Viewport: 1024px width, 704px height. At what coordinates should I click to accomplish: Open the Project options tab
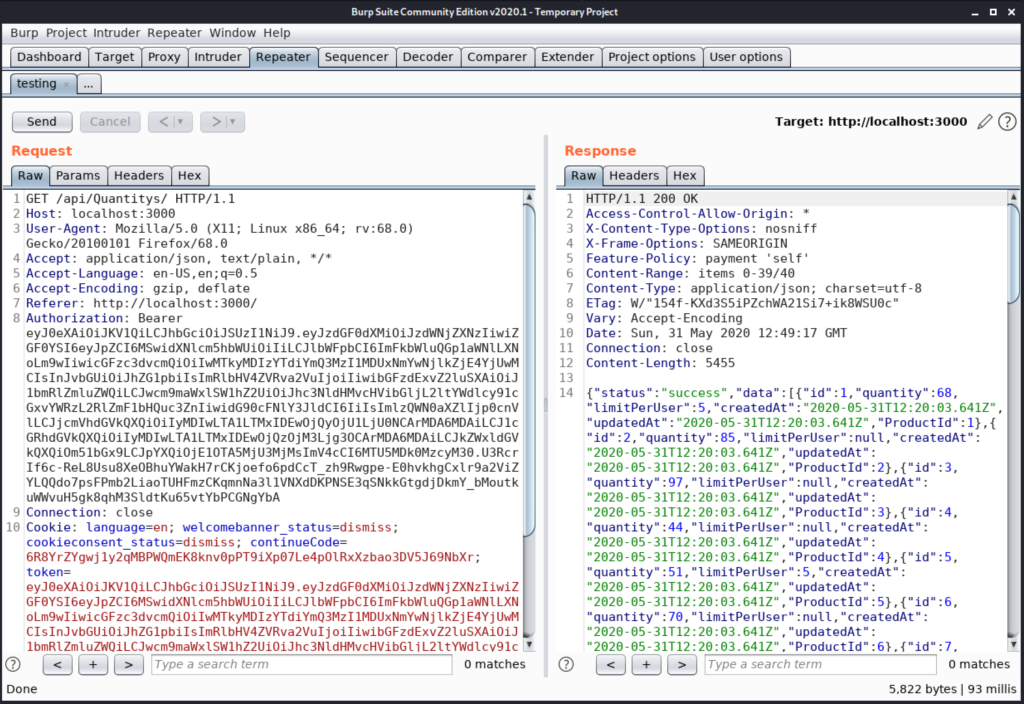tap(651, 57)
